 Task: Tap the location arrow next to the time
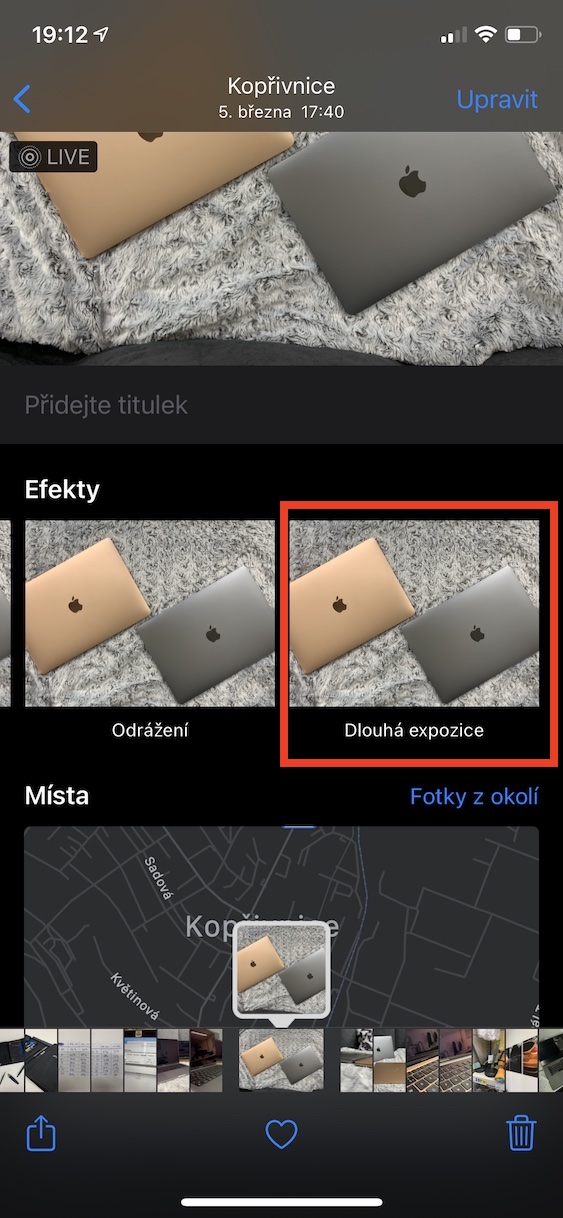[x=101, y=35]
